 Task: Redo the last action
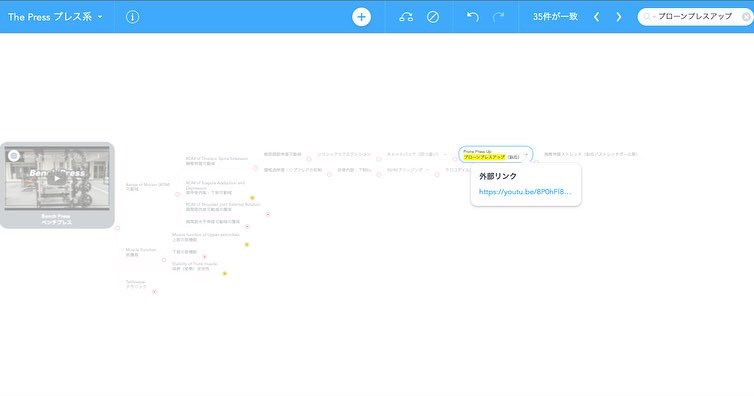(x=499, y=17)
